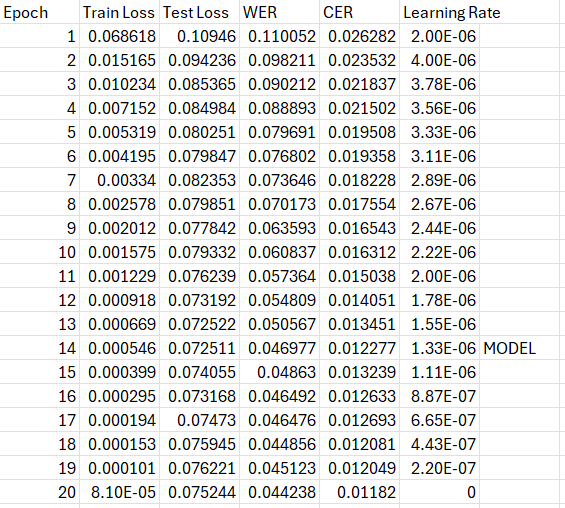Click CER cell 0.017554
The image size is (565, 508).
pos(359,204)
